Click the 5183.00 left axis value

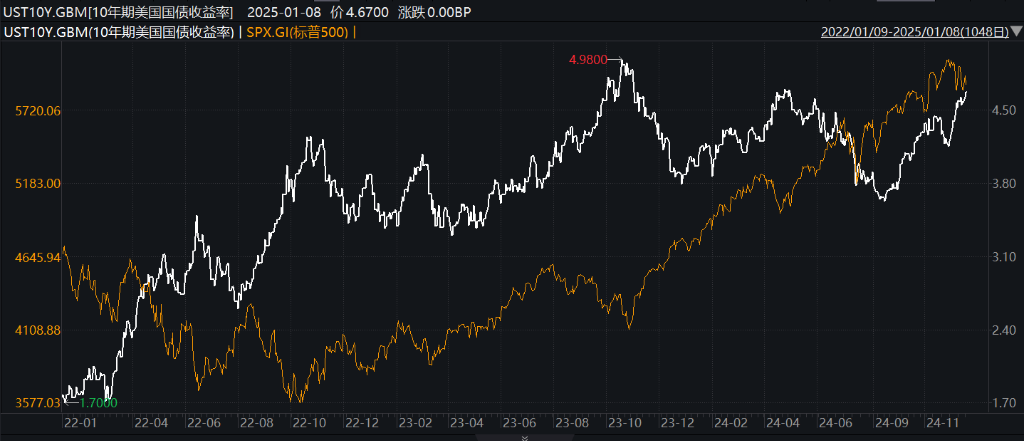point(38,184)
